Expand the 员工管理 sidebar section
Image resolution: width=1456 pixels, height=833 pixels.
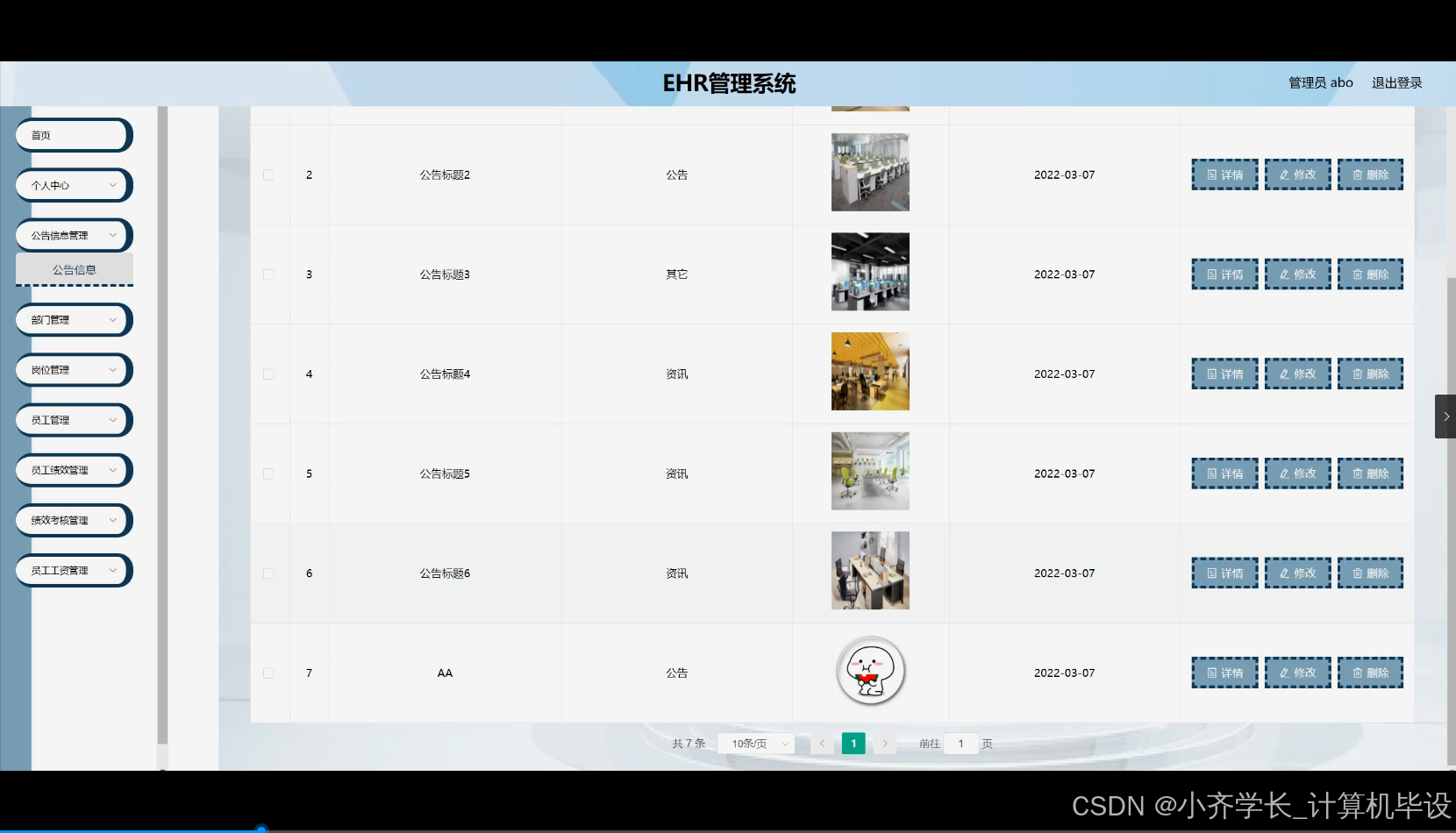click(73, 420)
